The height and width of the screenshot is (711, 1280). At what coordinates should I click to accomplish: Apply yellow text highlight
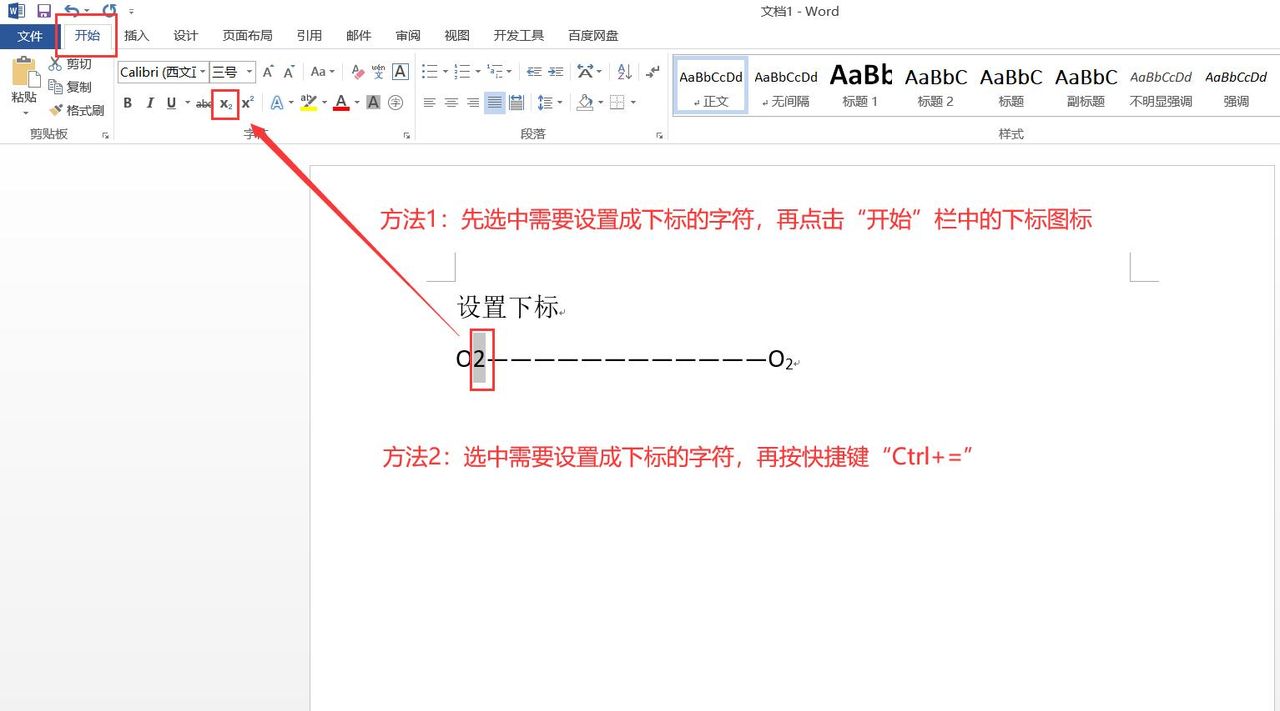pos(310,103)
